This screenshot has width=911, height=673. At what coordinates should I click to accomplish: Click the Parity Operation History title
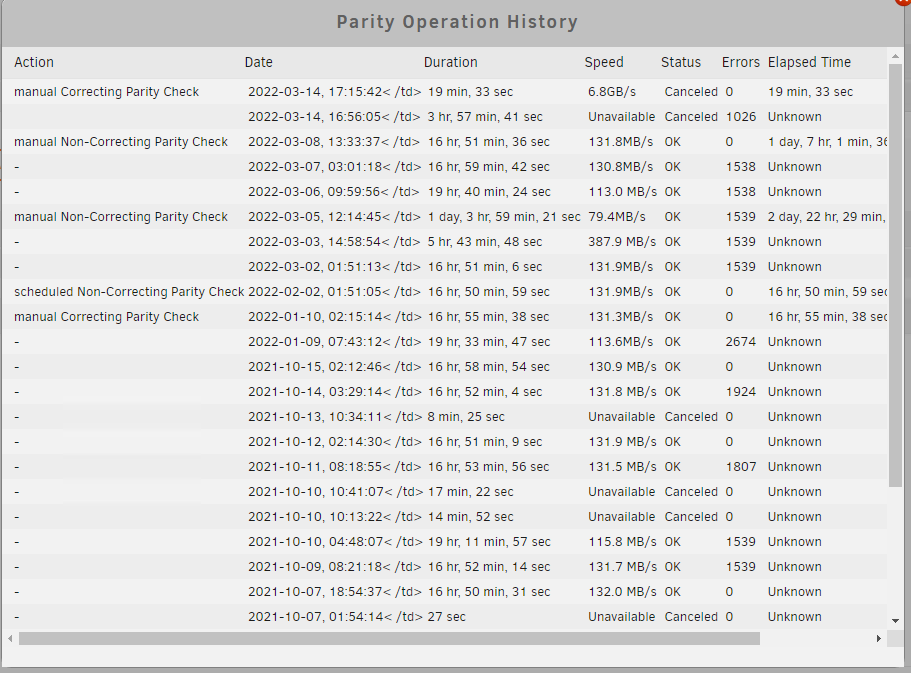(x=457, y=22)
